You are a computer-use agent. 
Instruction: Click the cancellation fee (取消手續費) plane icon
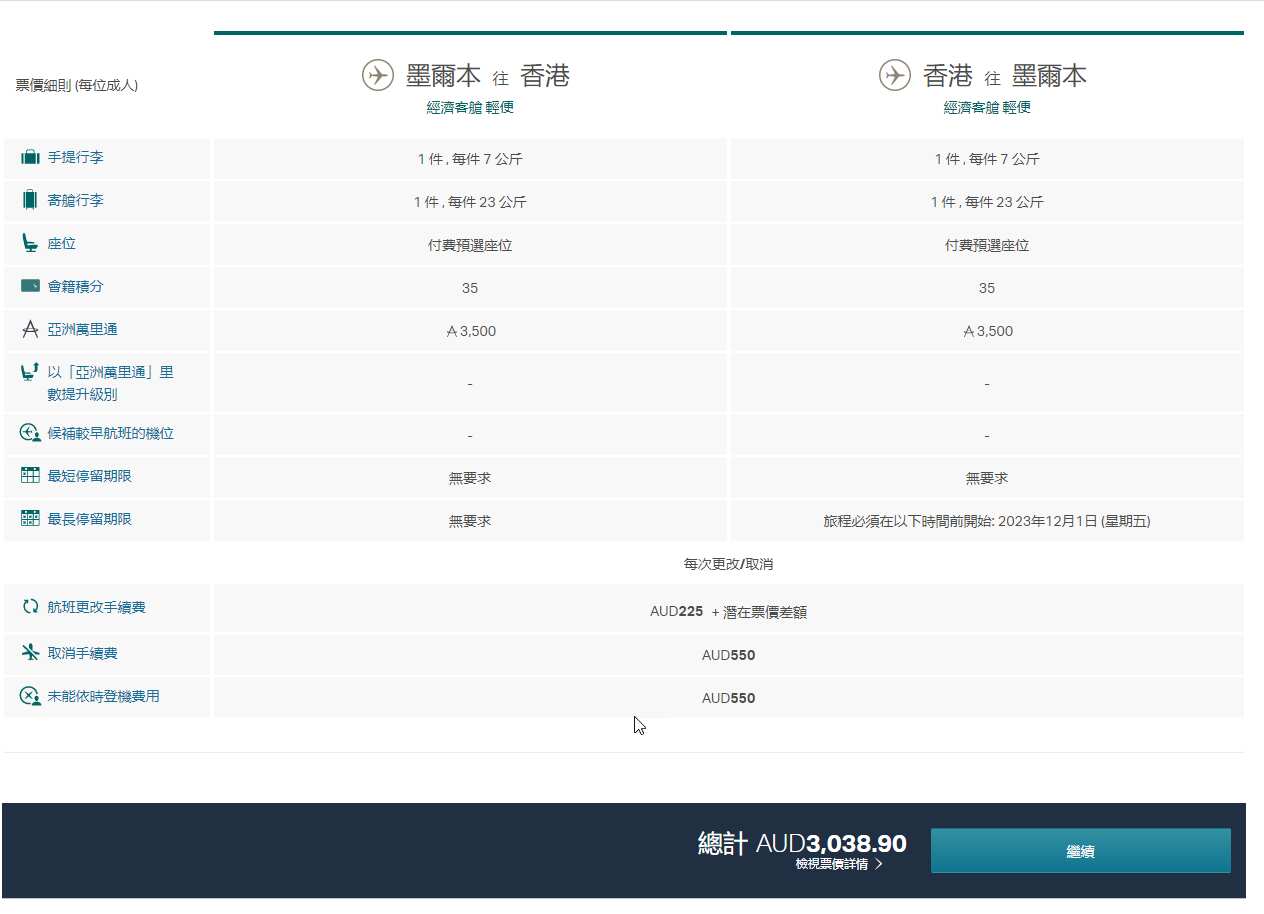click(x=30, y=653)
